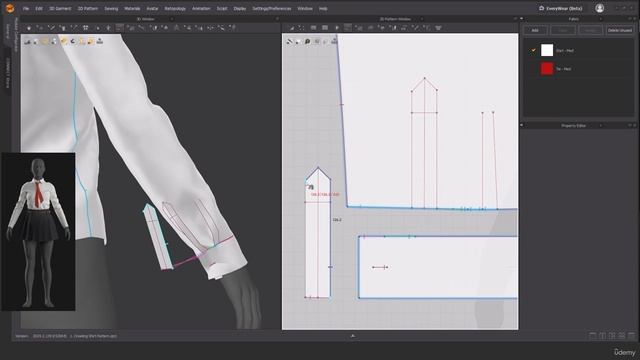Screen dimensions: 640x360
Task: Click the dark crescent display icon in 3D viewport
Action: [73, 41]
